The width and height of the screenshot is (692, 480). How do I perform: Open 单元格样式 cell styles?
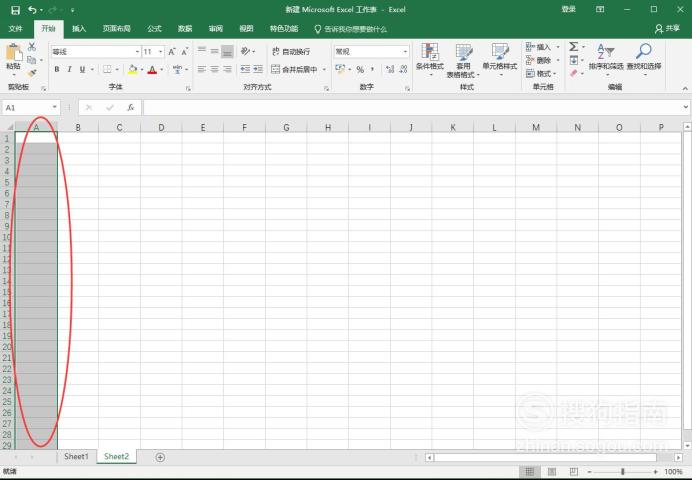pyautogui.click(x=500, y=59)
